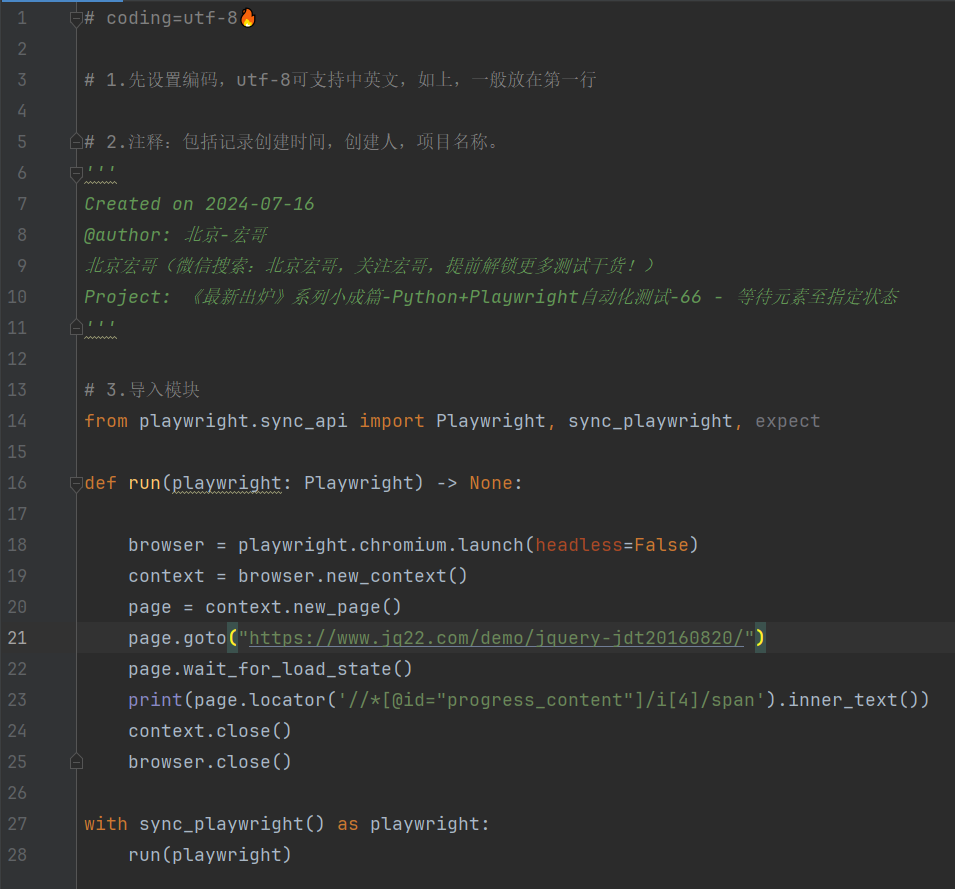Image resolution: width=955 pixels, height=889 pixels.
Task: Click 'run(playwright)' call on last line
Action: click(x=210, y=855)
